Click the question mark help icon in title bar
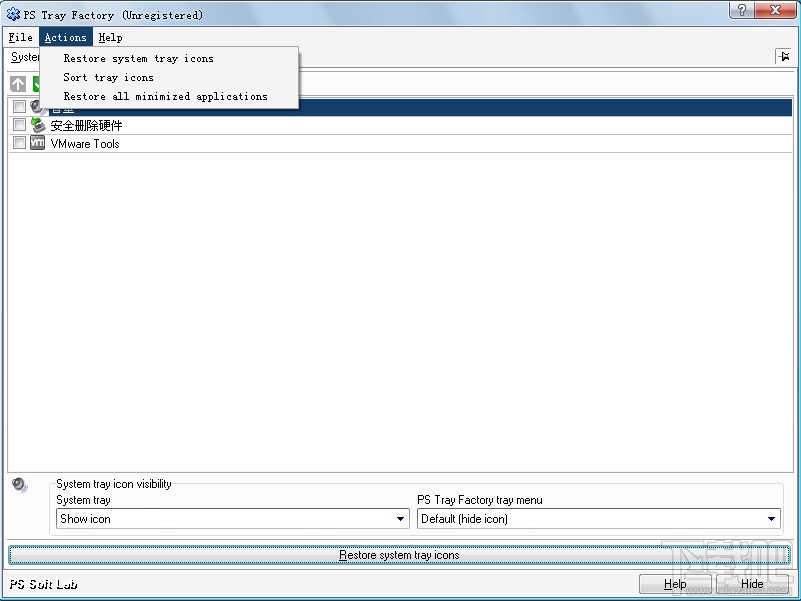Screen dimensions: 801x601 pyautogui.click(x=742, y=10)
